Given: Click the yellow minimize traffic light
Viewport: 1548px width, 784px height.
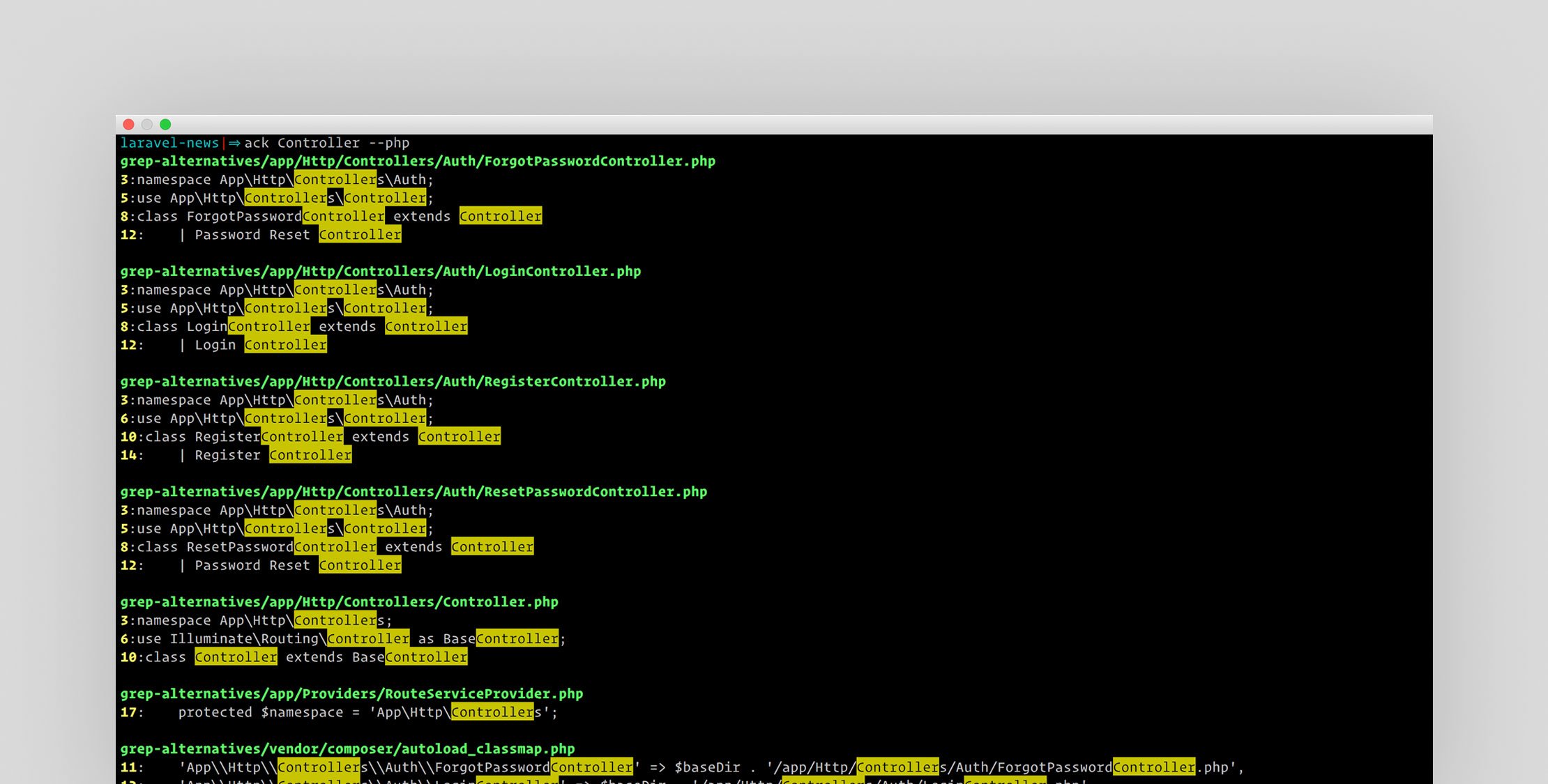Looking at the screenshot, I should pos(147,124).
